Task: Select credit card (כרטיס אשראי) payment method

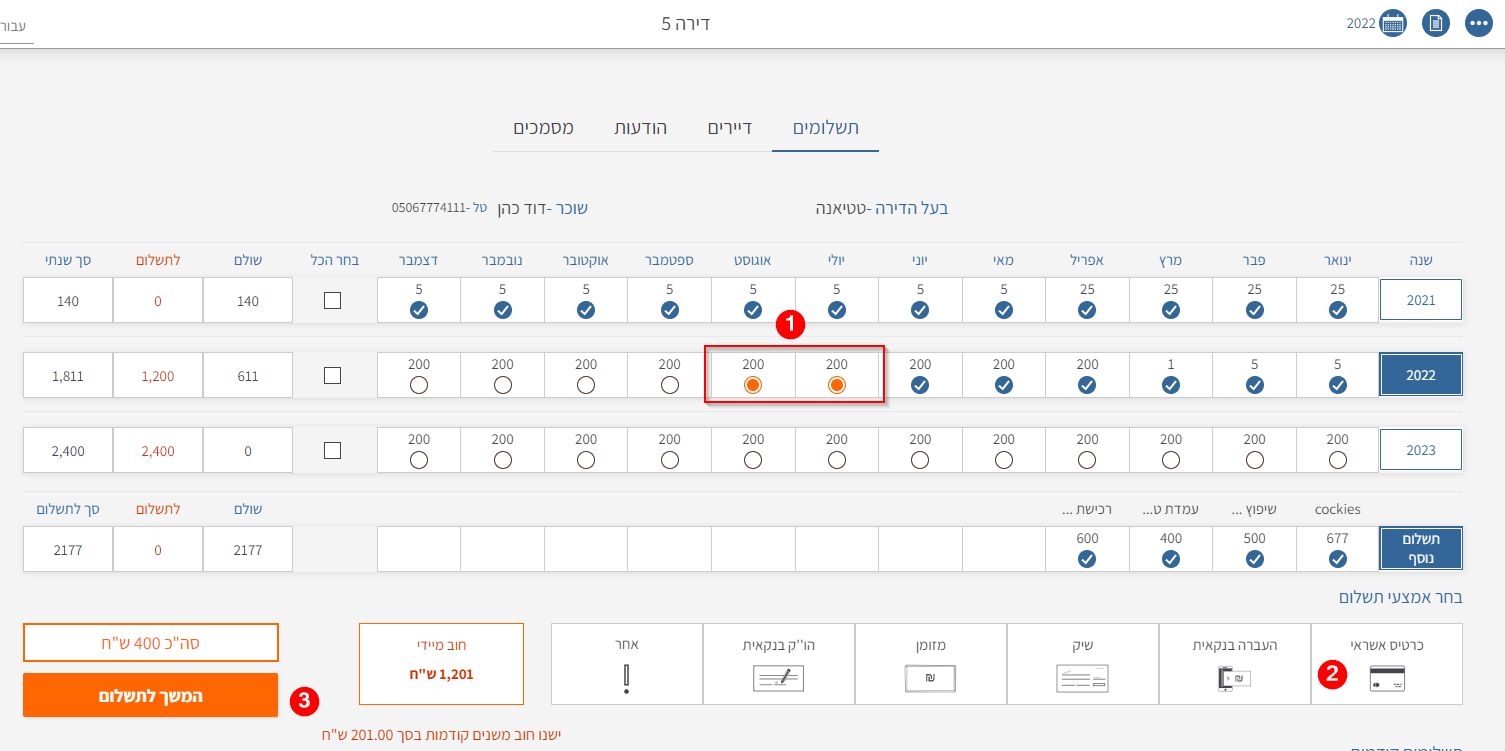Action: pyautogui.click(x=1386, y=664)
